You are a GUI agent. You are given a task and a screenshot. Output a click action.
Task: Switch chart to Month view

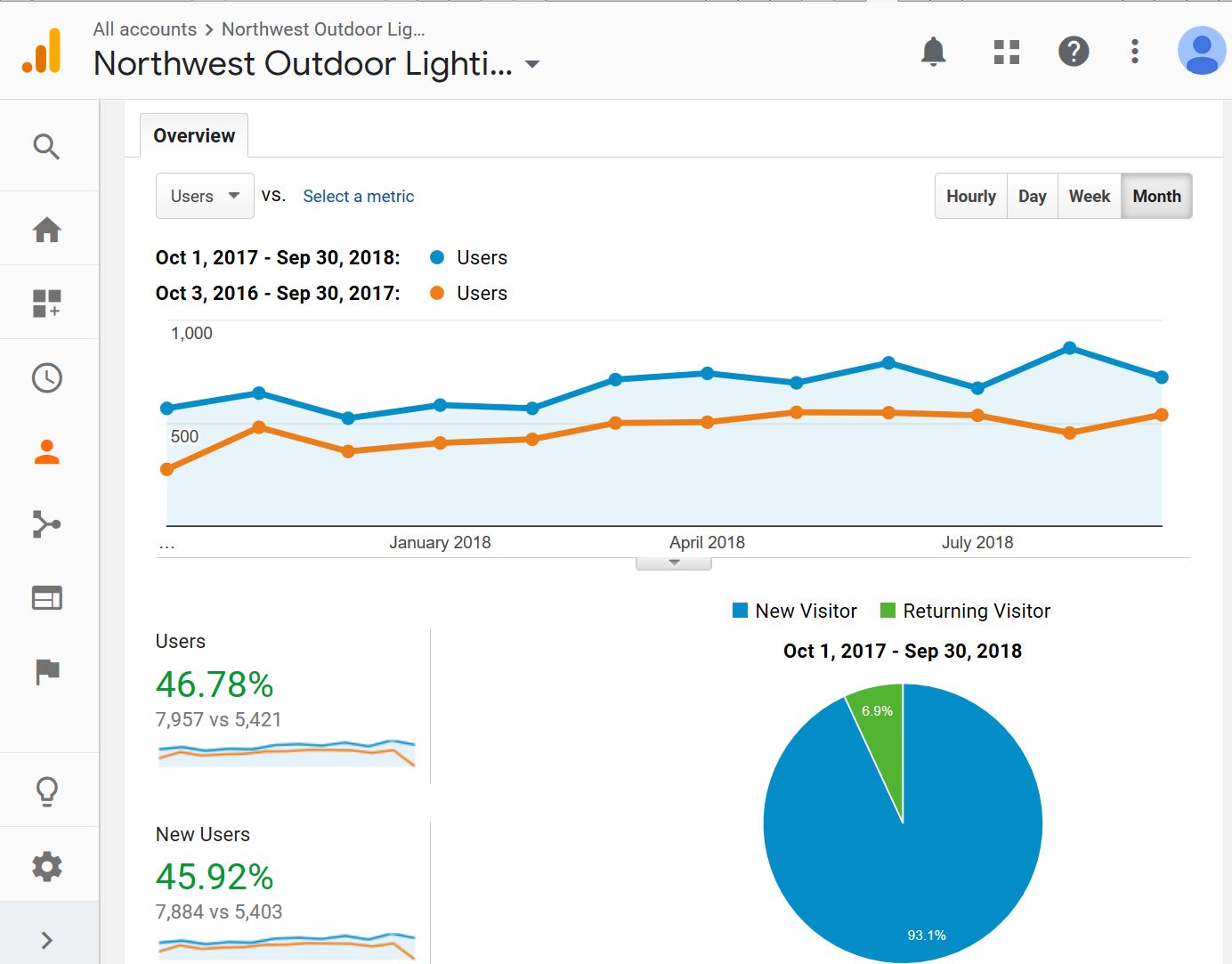pos(1157,196)
